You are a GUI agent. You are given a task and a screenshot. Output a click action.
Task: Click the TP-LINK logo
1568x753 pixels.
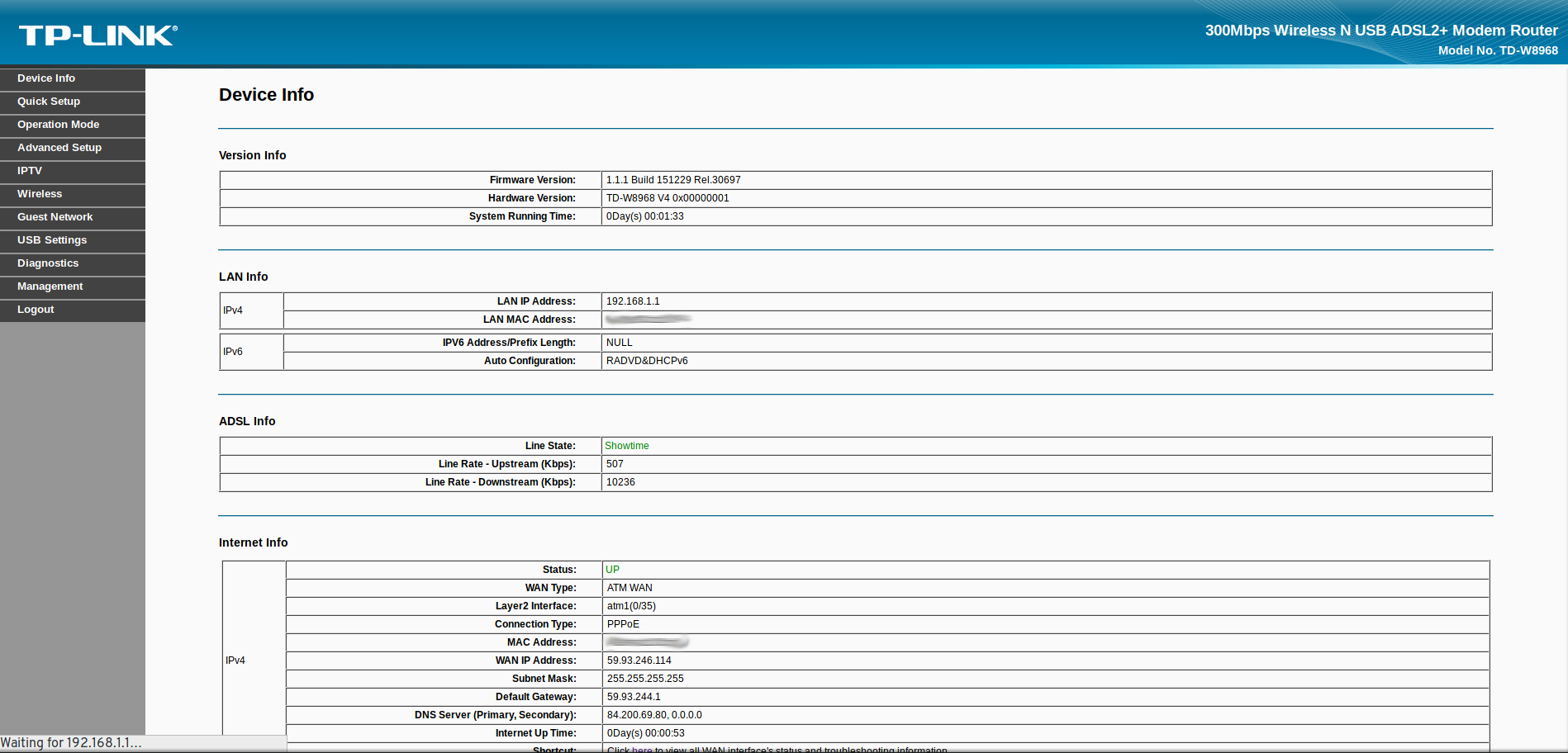click(x=97, y=36)
